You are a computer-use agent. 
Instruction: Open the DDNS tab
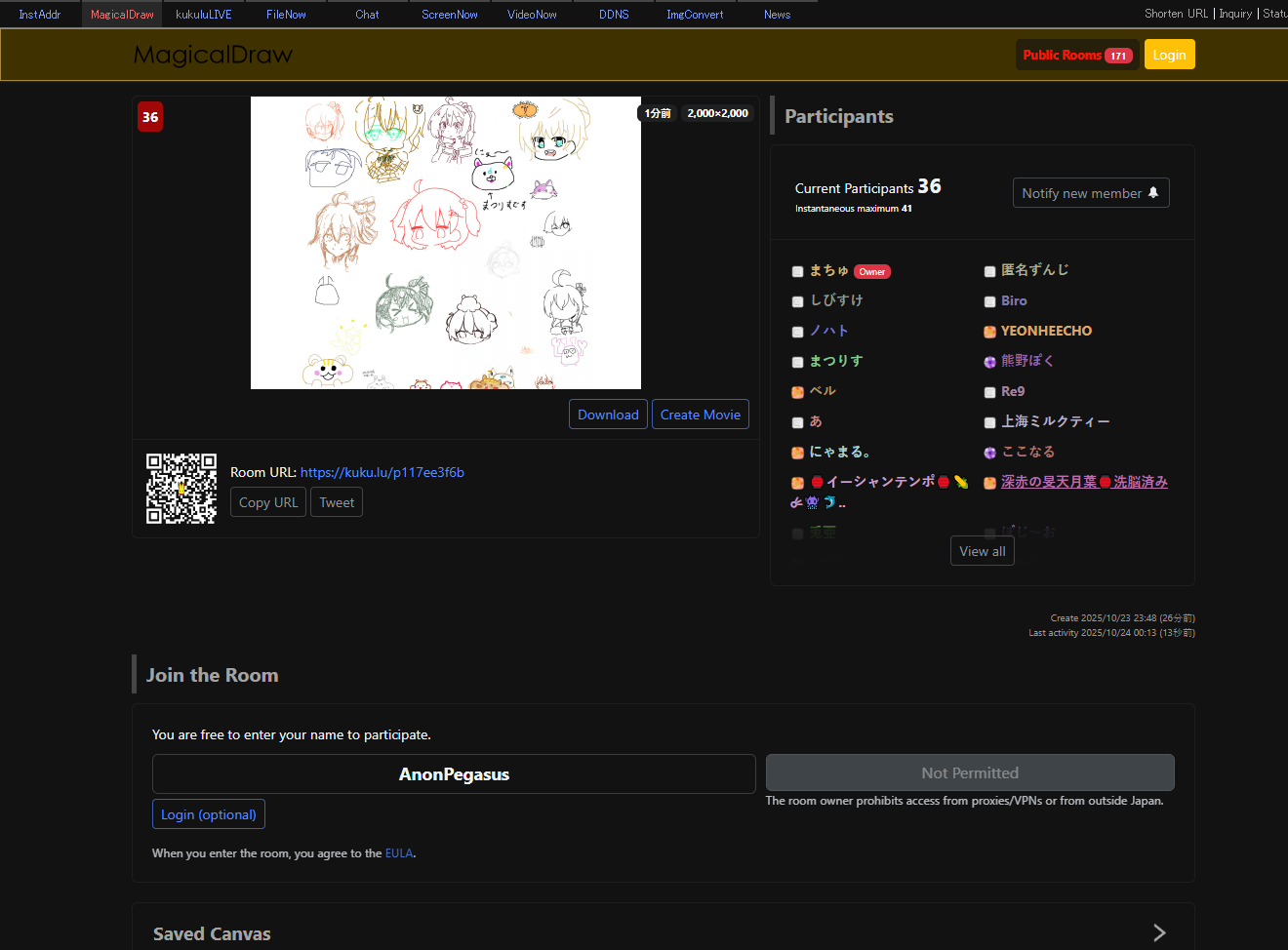coord(614,15)
